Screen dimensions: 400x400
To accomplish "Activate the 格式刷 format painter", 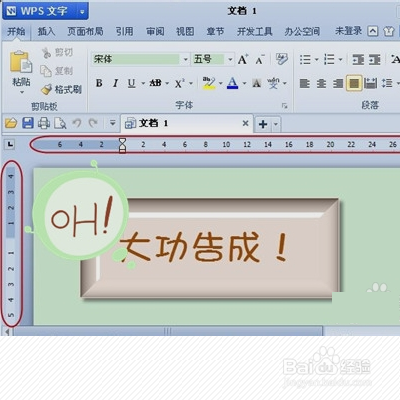I will [x=61, y=89].
